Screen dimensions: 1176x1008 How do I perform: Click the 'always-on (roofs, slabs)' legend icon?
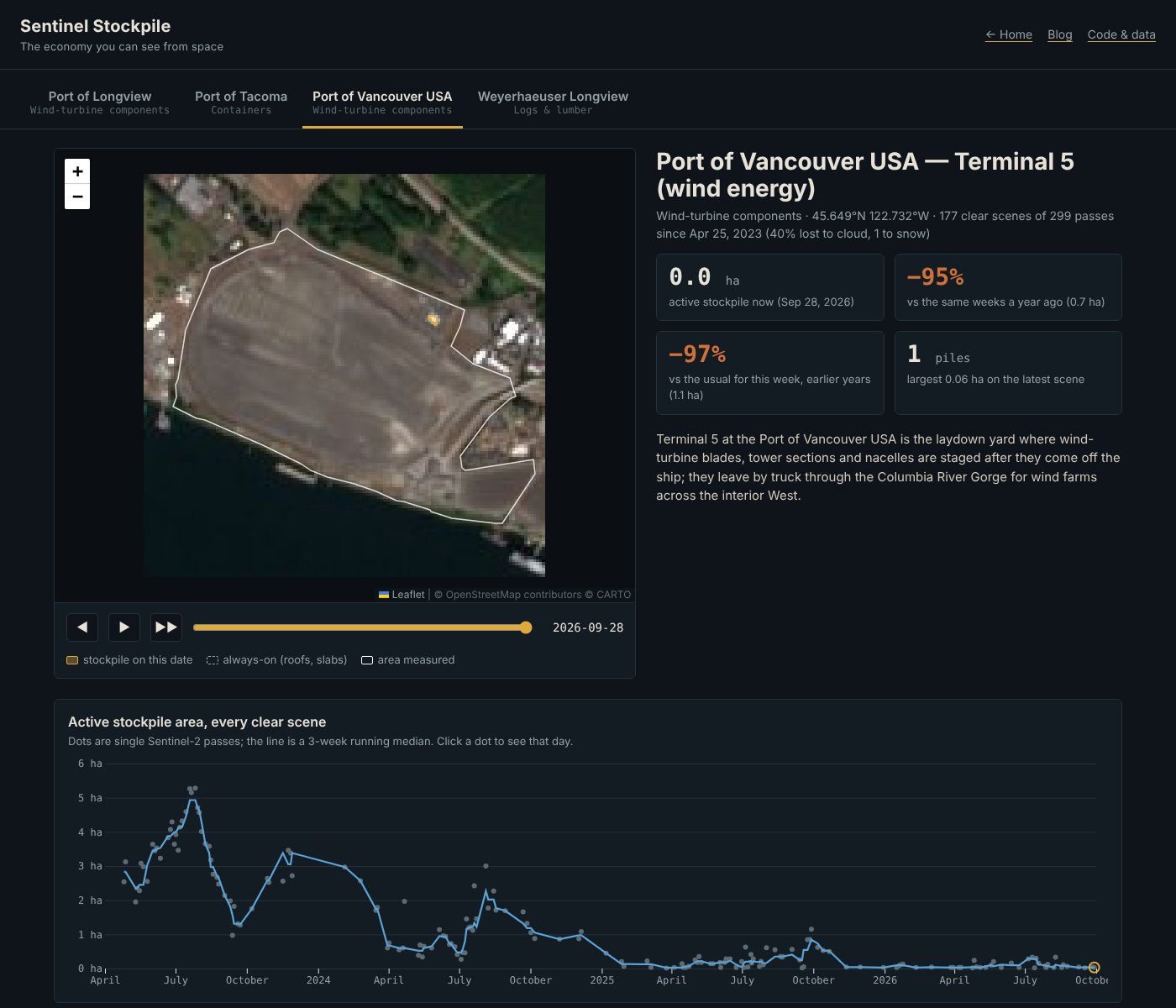(213, 660)
